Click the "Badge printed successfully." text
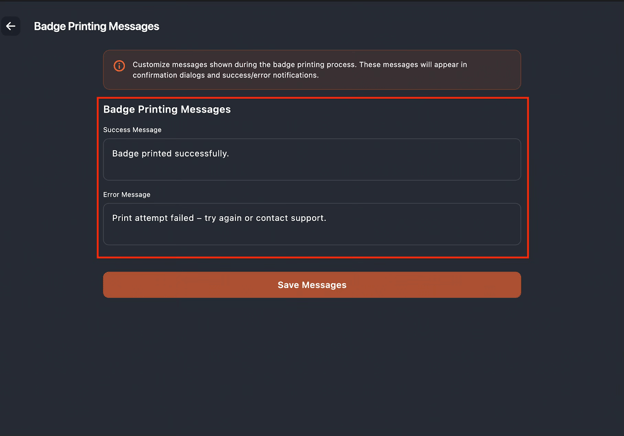624x436 pixels. click(170, 154)
